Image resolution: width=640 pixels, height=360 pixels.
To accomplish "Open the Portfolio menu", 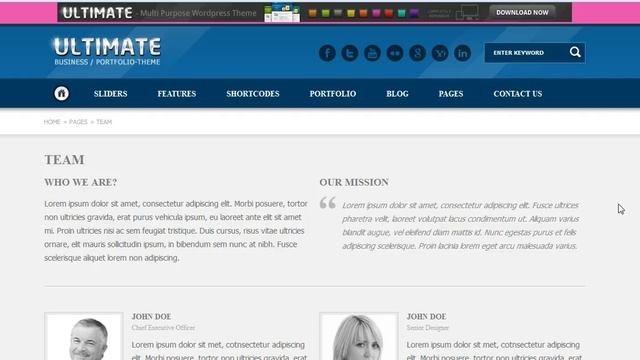I will (333, 94).
